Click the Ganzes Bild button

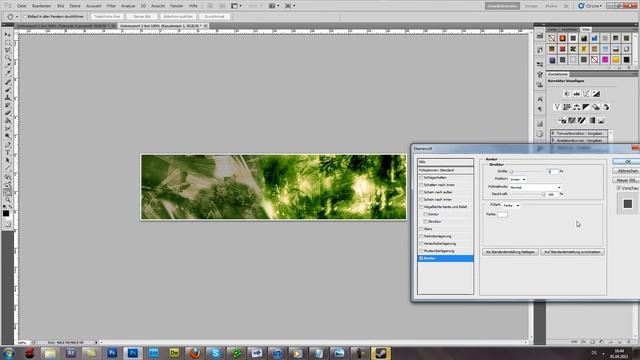click(x=142, y=17)
